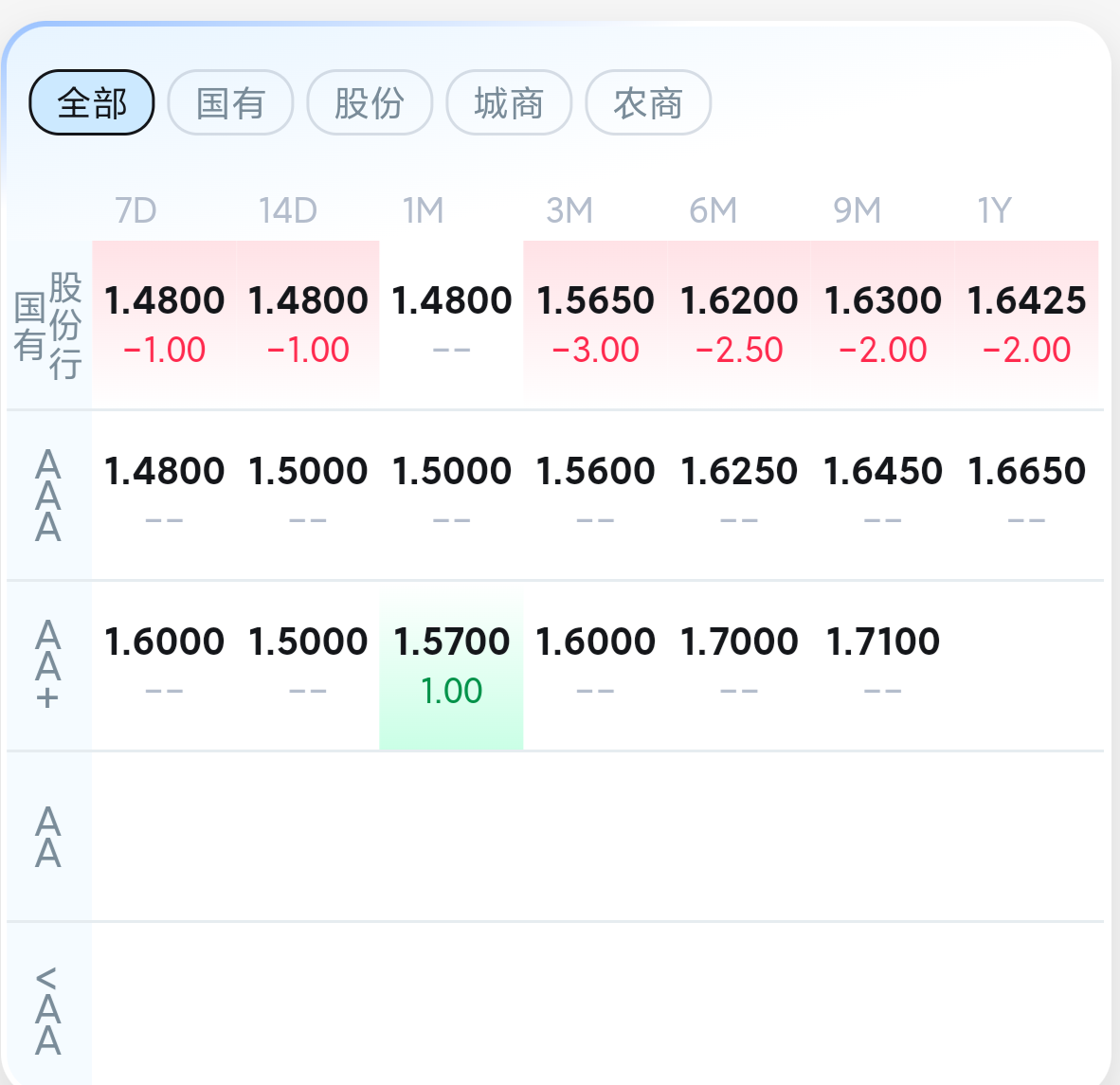Select the 国有股份行 row label

tap(48, 325)
